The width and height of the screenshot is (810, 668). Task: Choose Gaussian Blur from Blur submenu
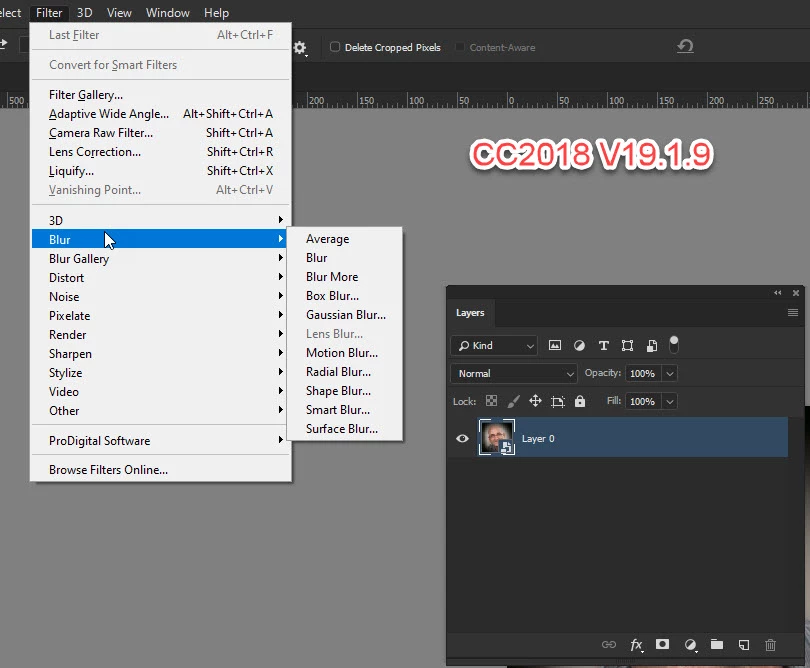345,315
